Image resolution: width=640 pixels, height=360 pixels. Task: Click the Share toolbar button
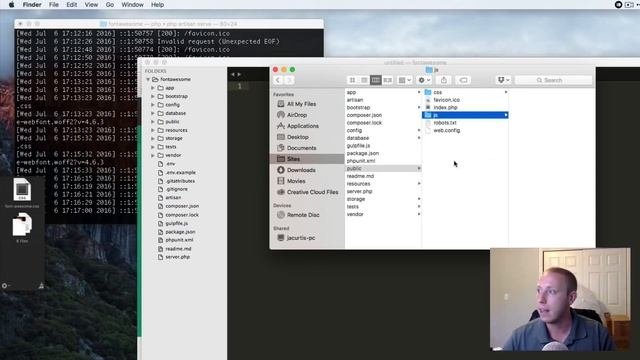coord(444,80)
